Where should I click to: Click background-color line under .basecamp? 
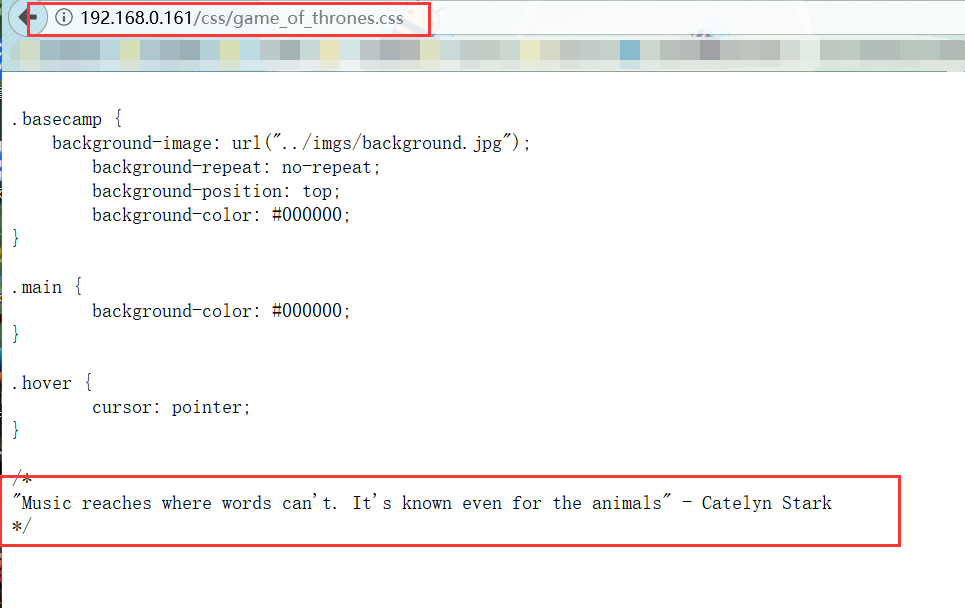coord(221,215)
